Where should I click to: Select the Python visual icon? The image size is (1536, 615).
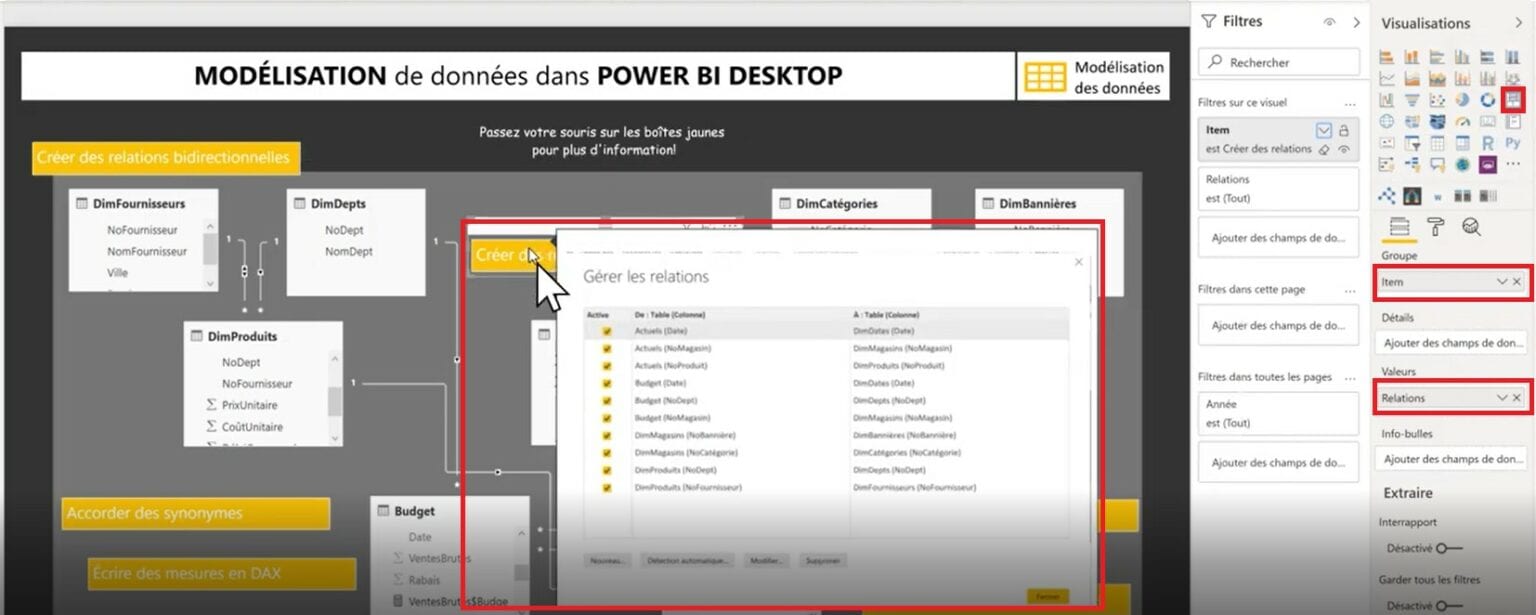(1511, 144)
